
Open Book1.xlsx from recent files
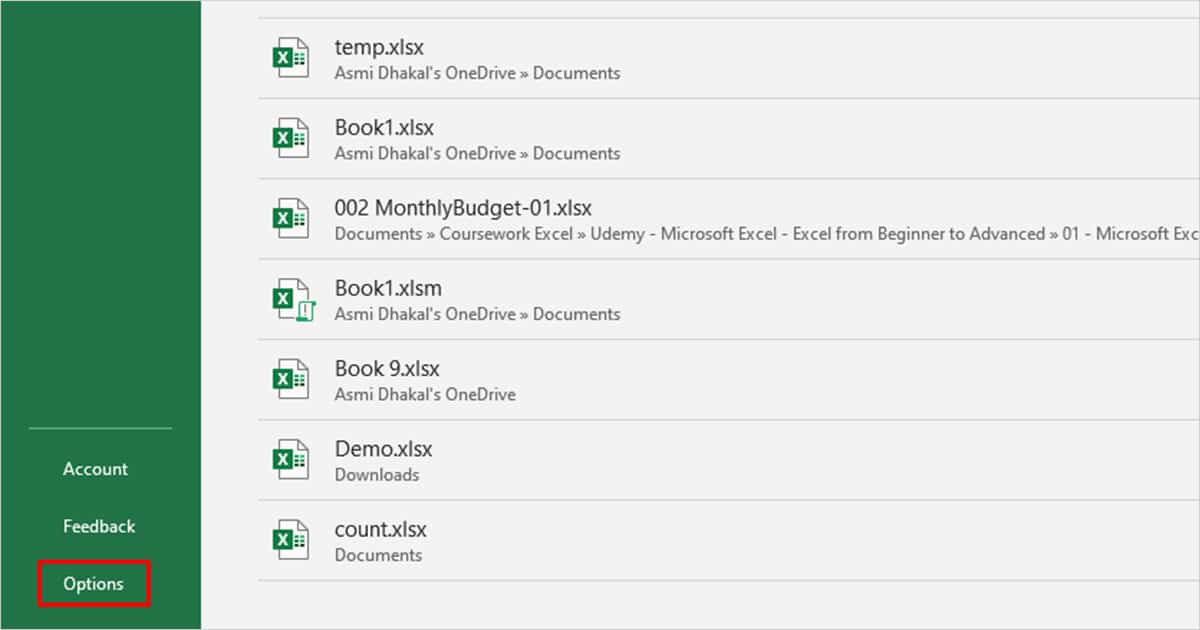383,127
